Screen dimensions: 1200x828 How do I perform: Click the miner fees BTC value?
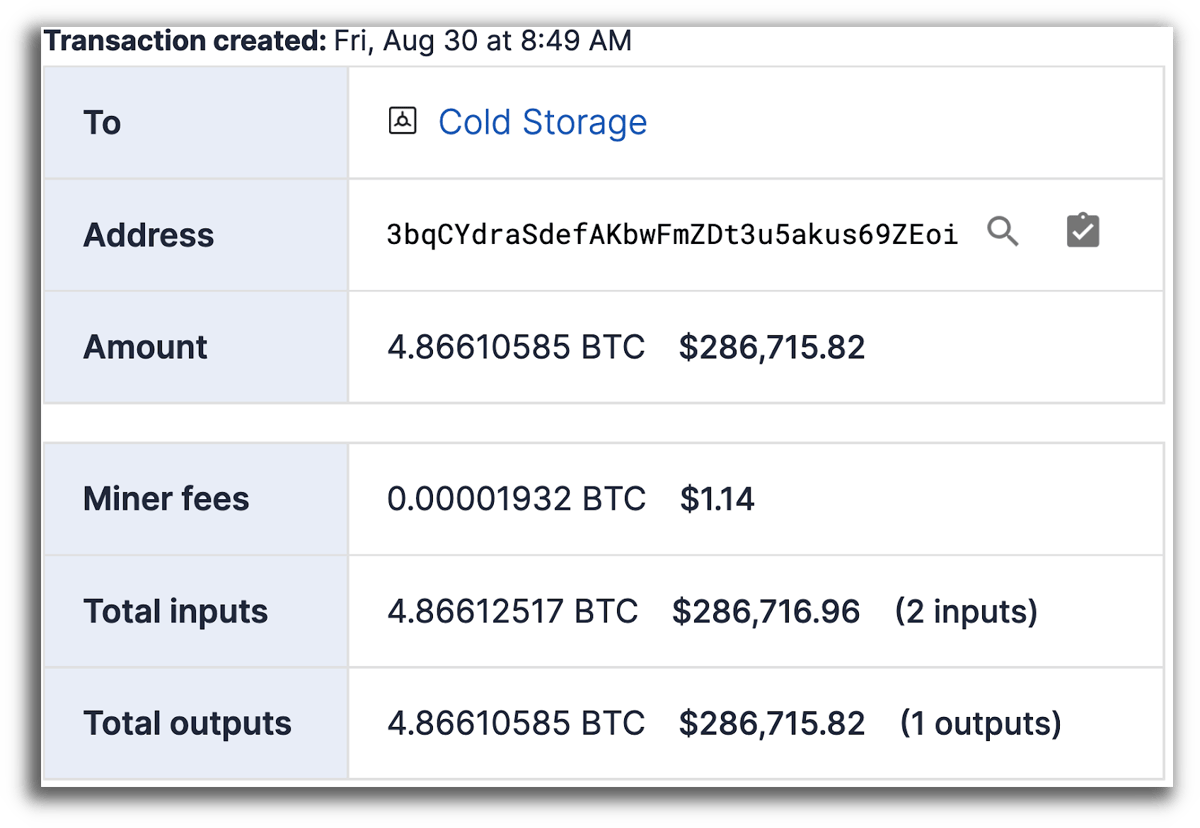point(516,498)
